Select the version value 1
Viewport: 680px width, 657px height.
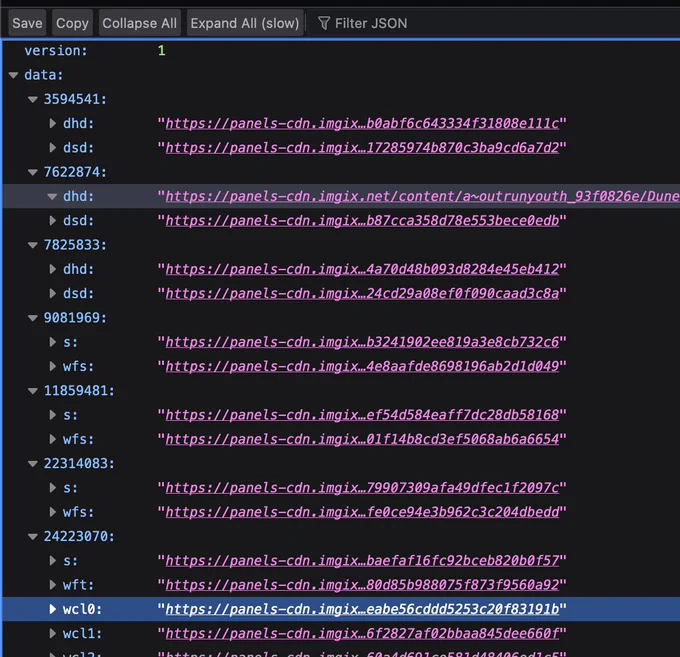point(161,51)
